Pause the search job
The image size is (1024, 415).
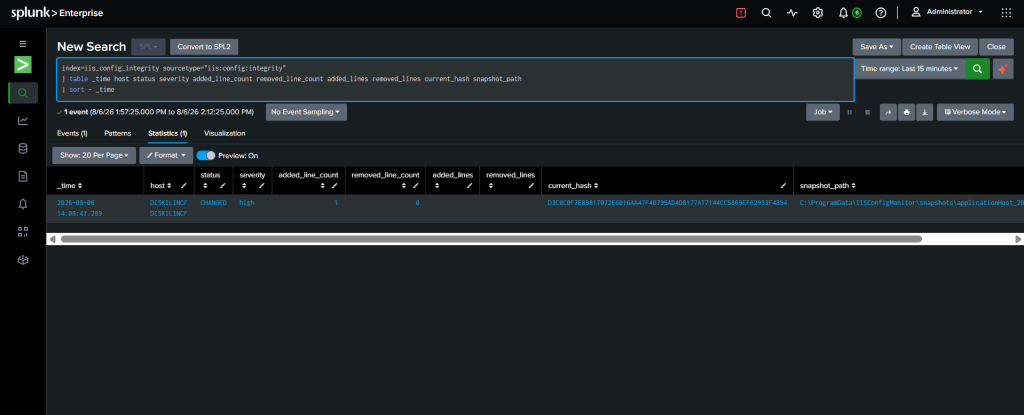click(x=850, y=112)
